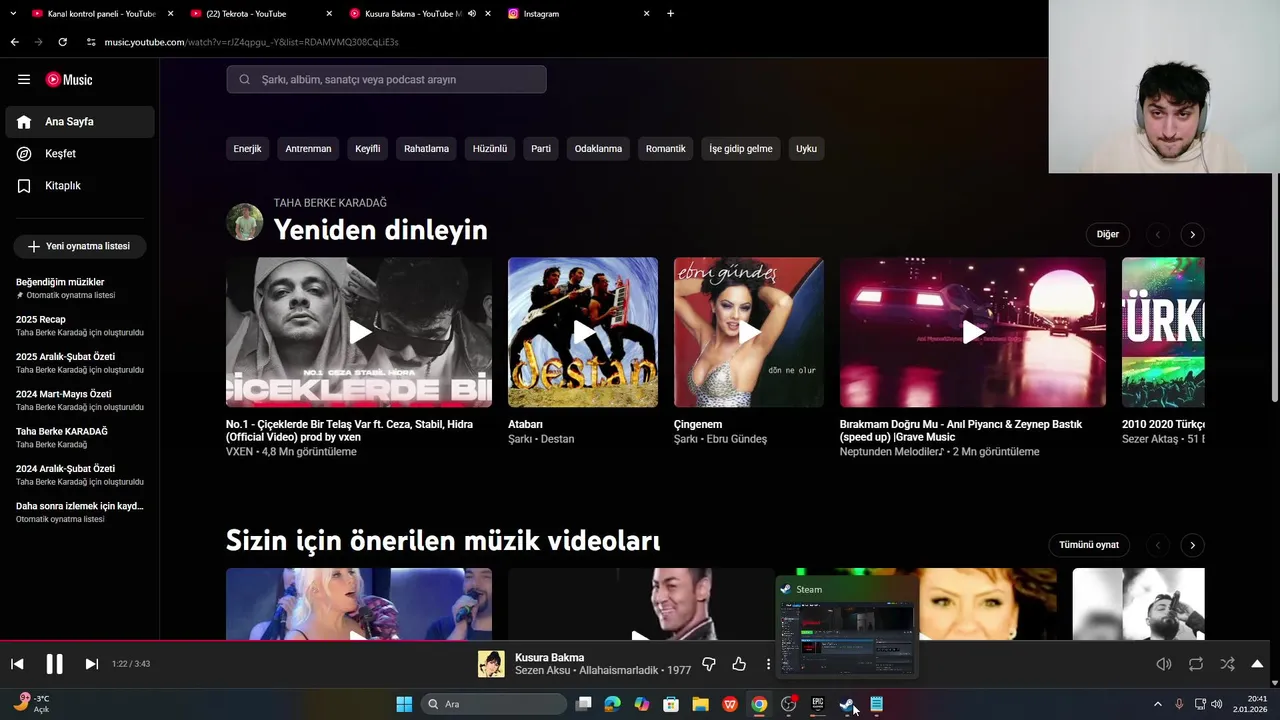This screenshot has height=720, width=1280.
Task: Switch to the Instagram tab
Action: pos(580,14)
